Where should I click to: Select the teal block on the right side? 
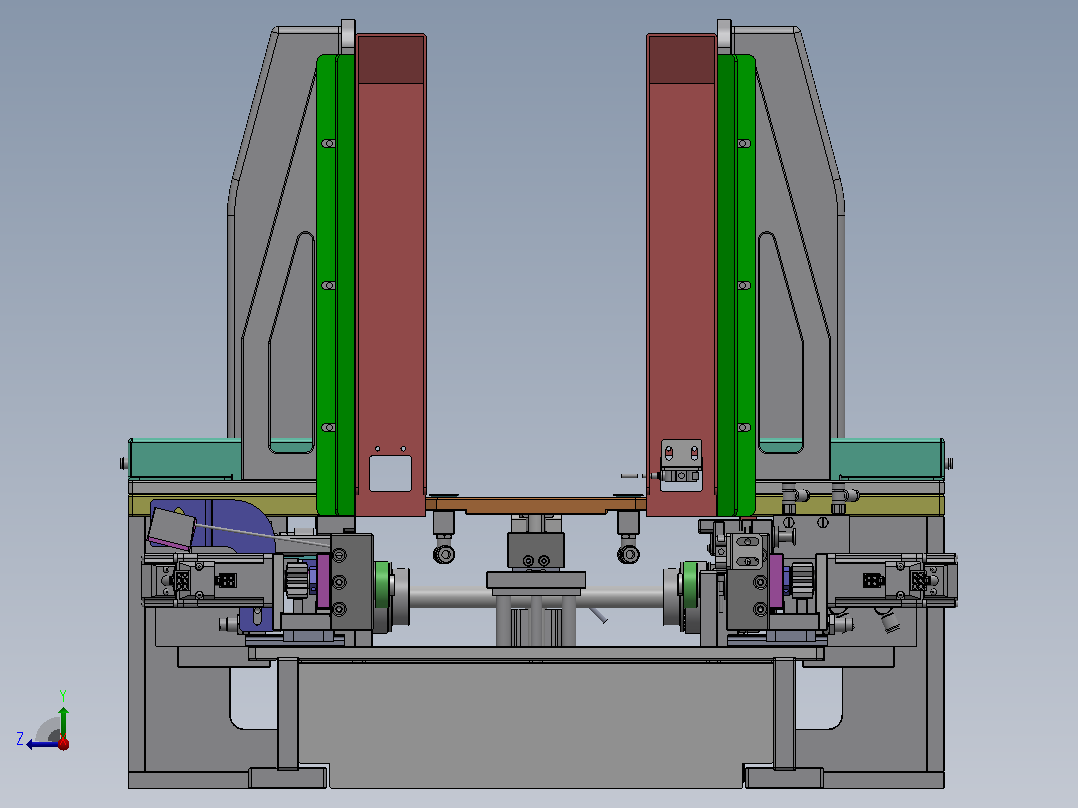[887, 459]
